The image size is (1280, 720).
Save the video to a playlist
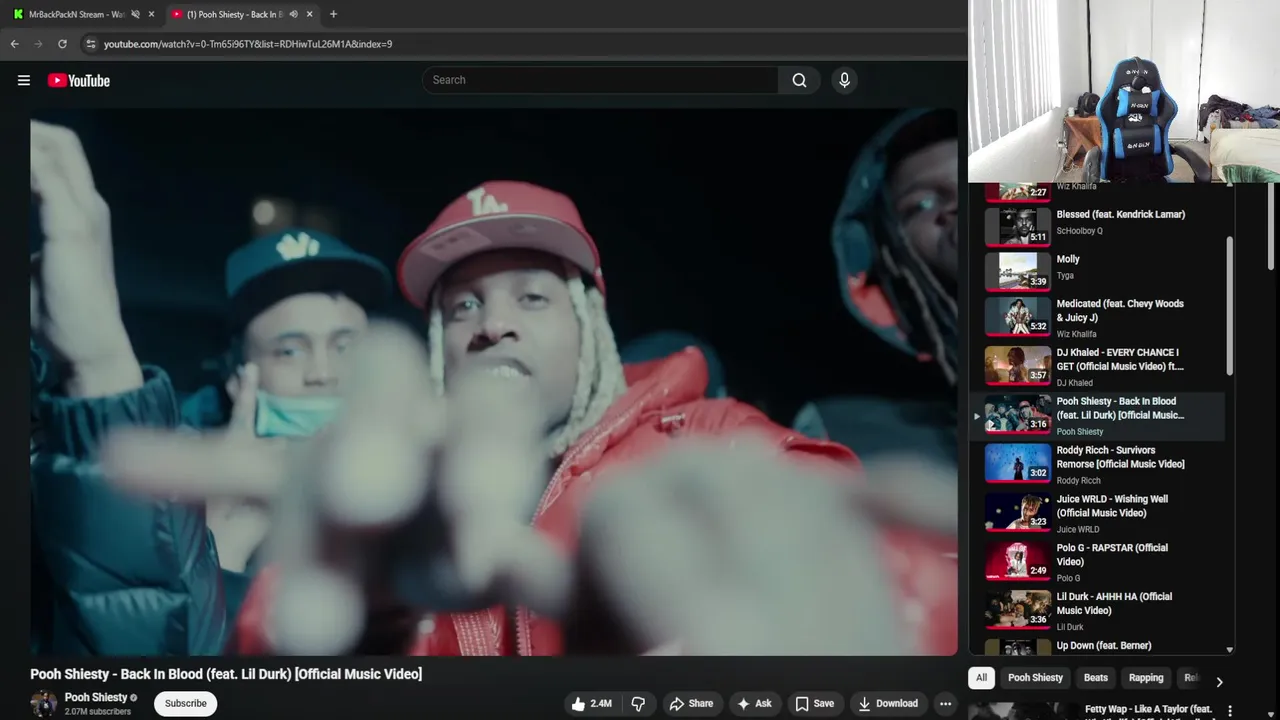tap(814, 704)
